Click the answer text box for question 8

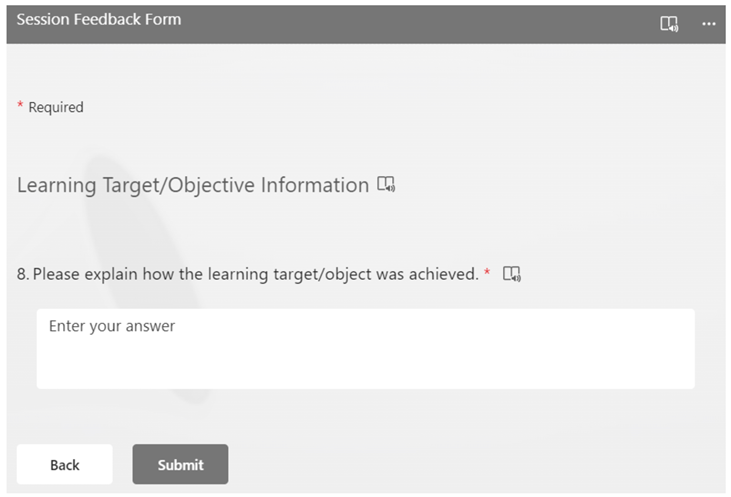365,347
